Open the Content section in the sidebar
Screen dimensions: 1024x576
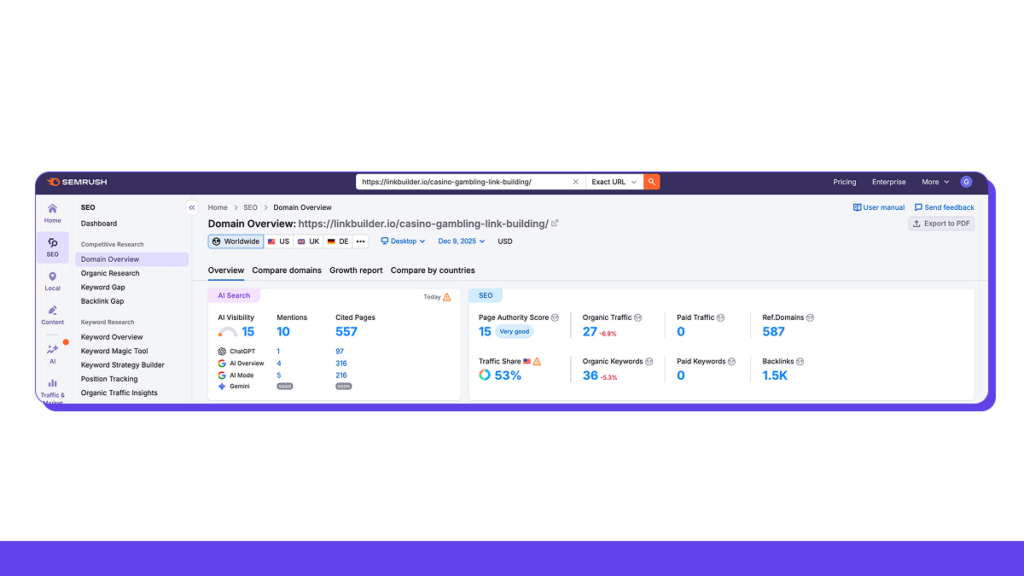click(52, 315)
